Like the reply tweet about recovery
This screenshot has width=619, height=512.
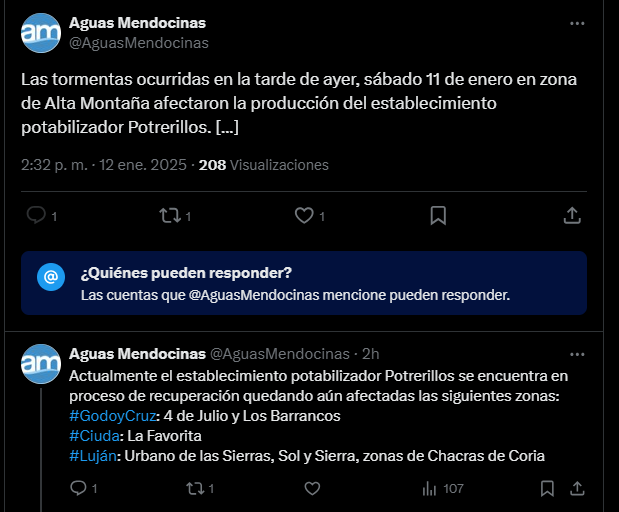tap(312, 488)
